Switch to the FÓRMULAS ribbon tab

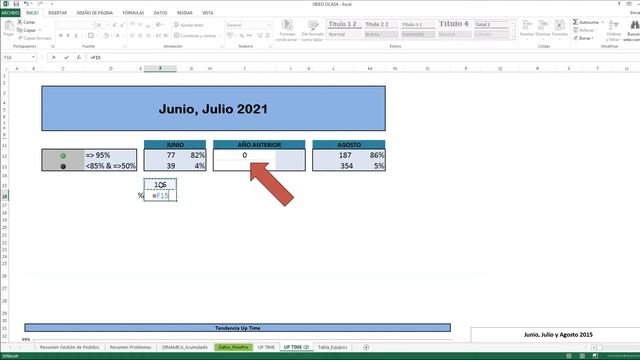pos(133,13)
